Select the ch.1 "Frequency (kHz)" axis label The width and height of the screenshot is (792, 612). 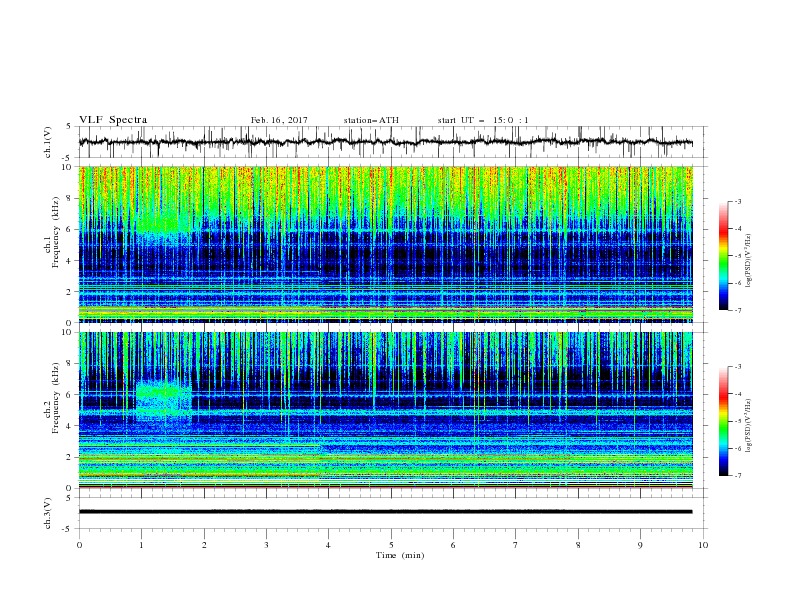coord(55,233)
